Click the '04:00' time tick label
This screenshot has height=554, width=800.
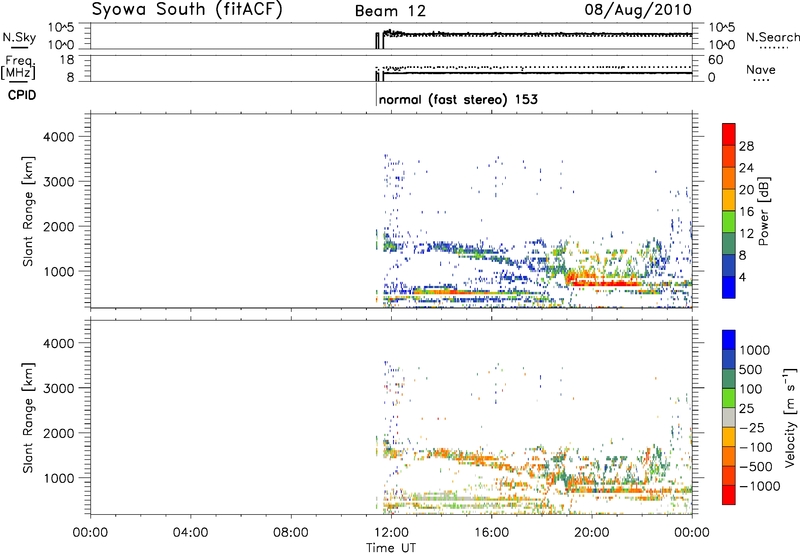point(190,533)
